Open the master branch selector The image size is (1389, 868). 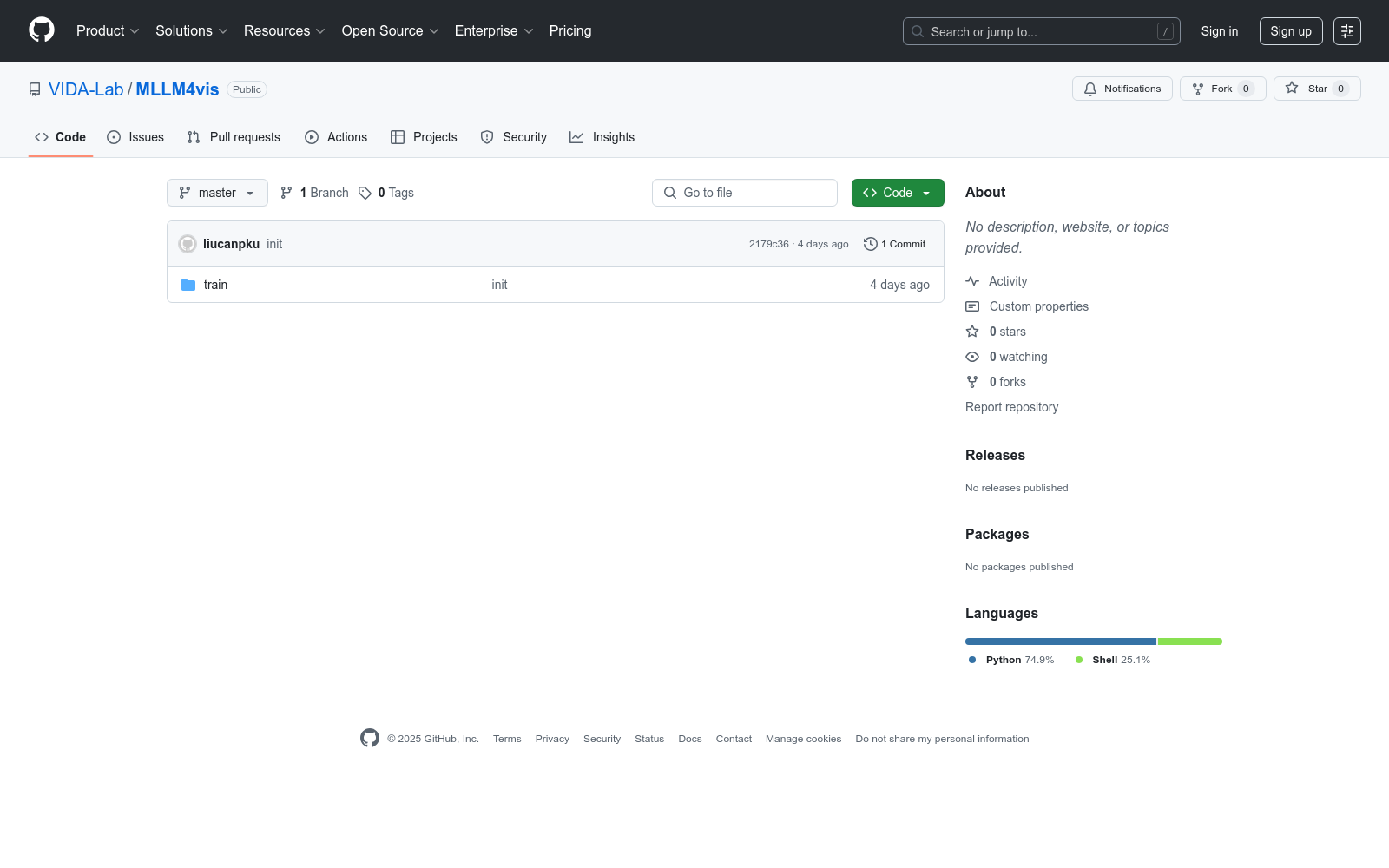point(217,193)
